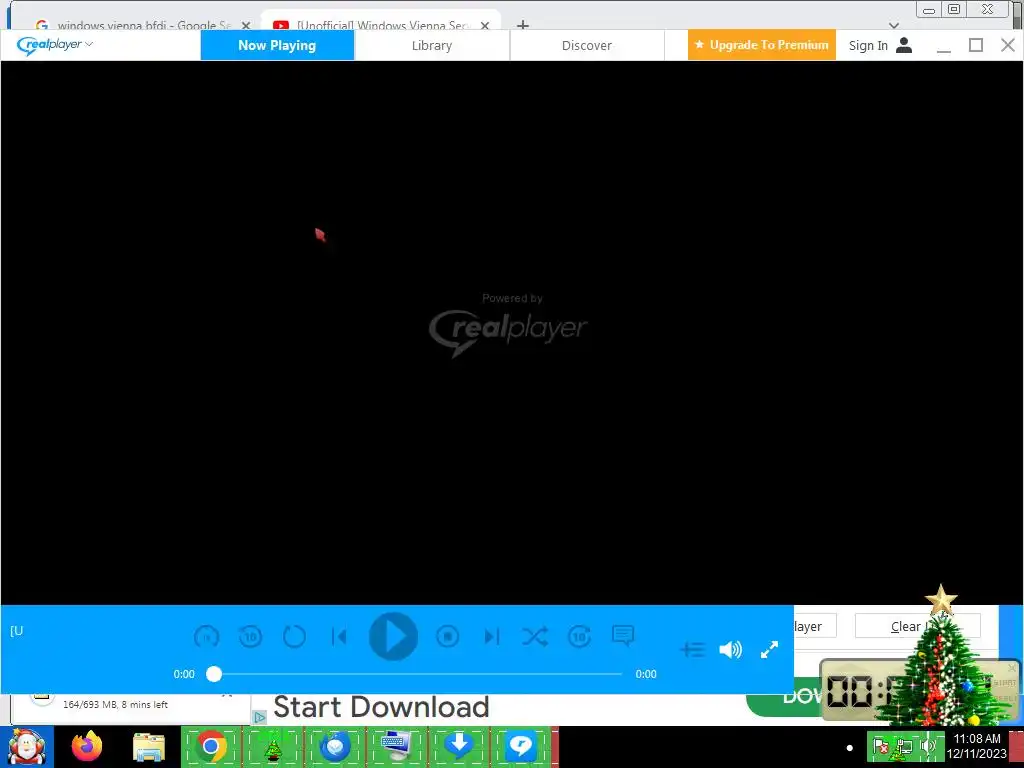Image resolution: width=1024 pixels, height=768 pixels.
Task: Open the blue download arrow taskbar icon
Action: [x=458, y=746]
